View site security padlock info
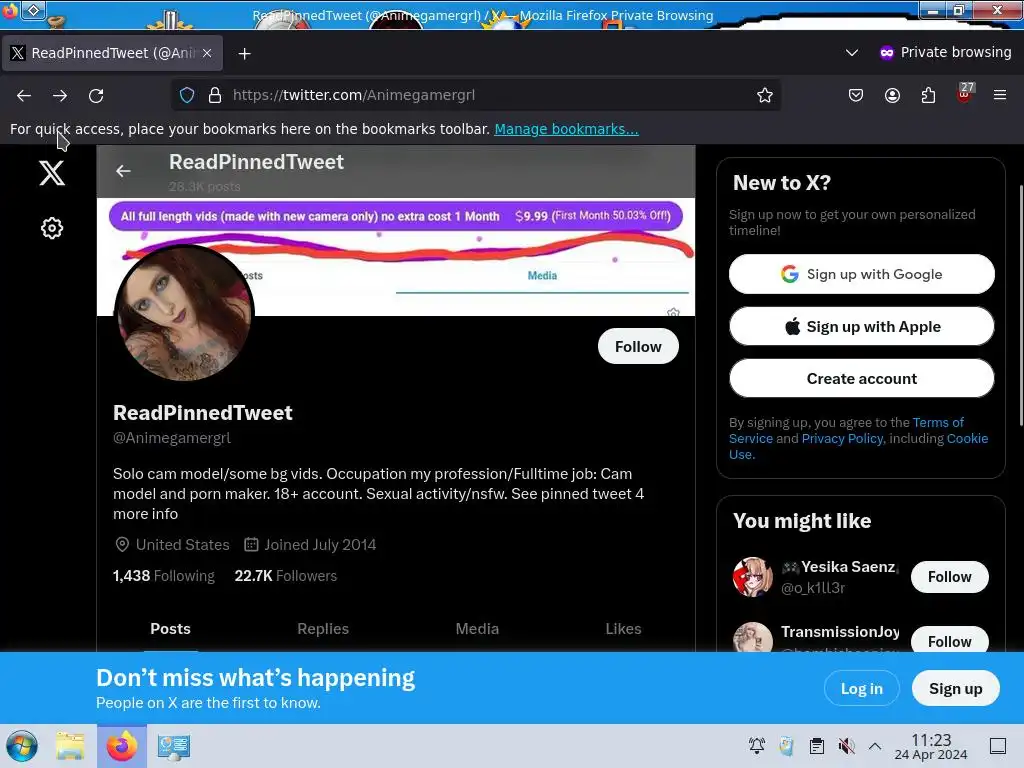The width and height of the screenshot is (1024, 768). pos(215,95)
